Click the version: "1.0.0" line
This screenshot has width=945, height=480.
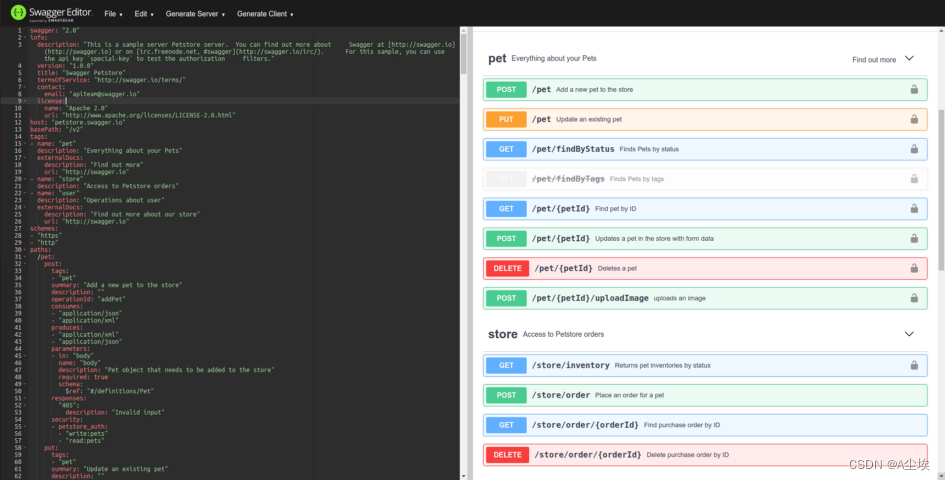(x=65, y=66)
